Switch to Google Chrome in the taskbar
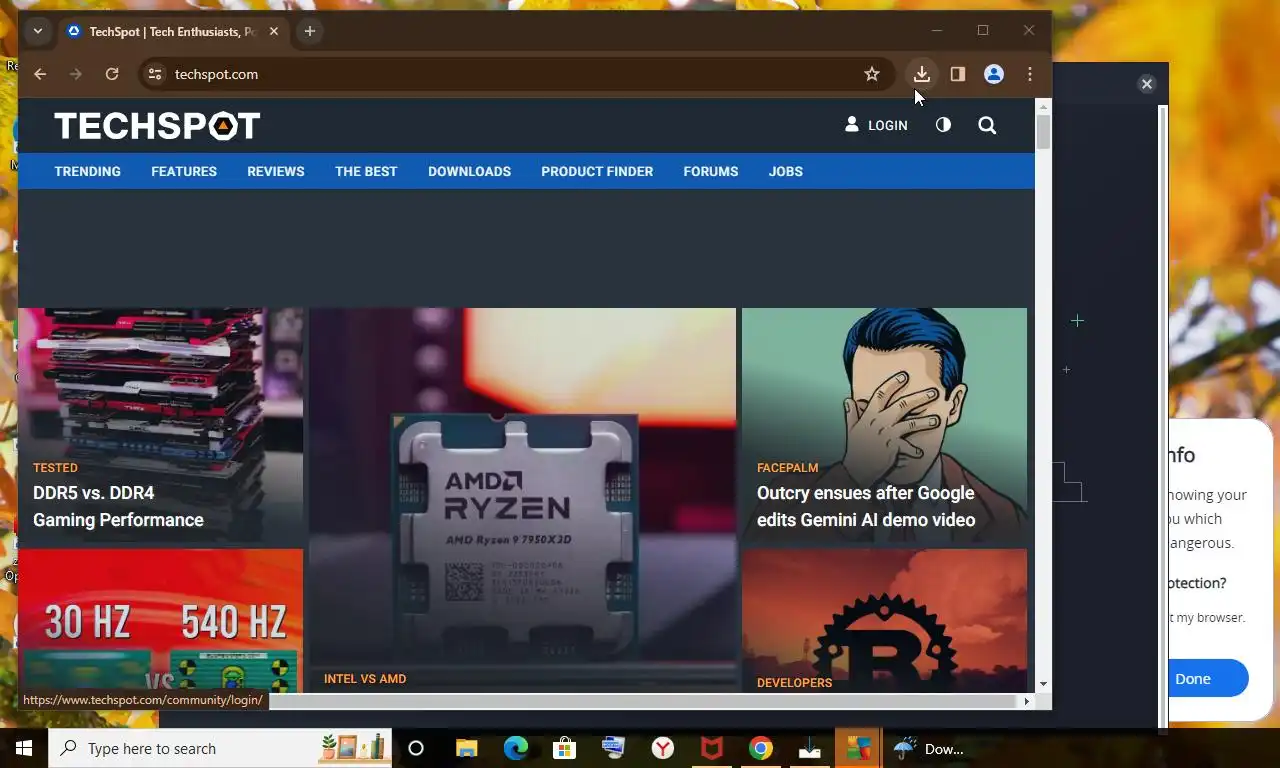The height and width of the screenshot is (768, 1280). pyautogui.click(x=761, y=748)
